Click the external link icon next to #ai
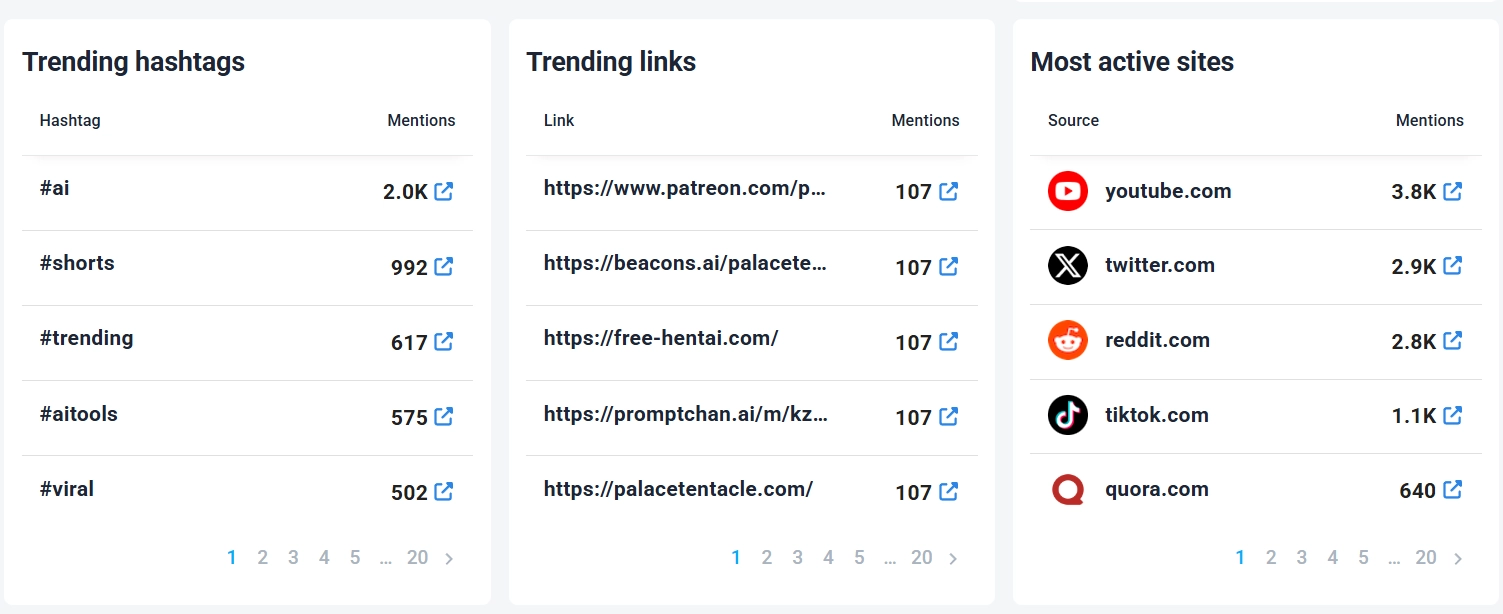This screenshot has width=1503, height=614. click(444, 190)
